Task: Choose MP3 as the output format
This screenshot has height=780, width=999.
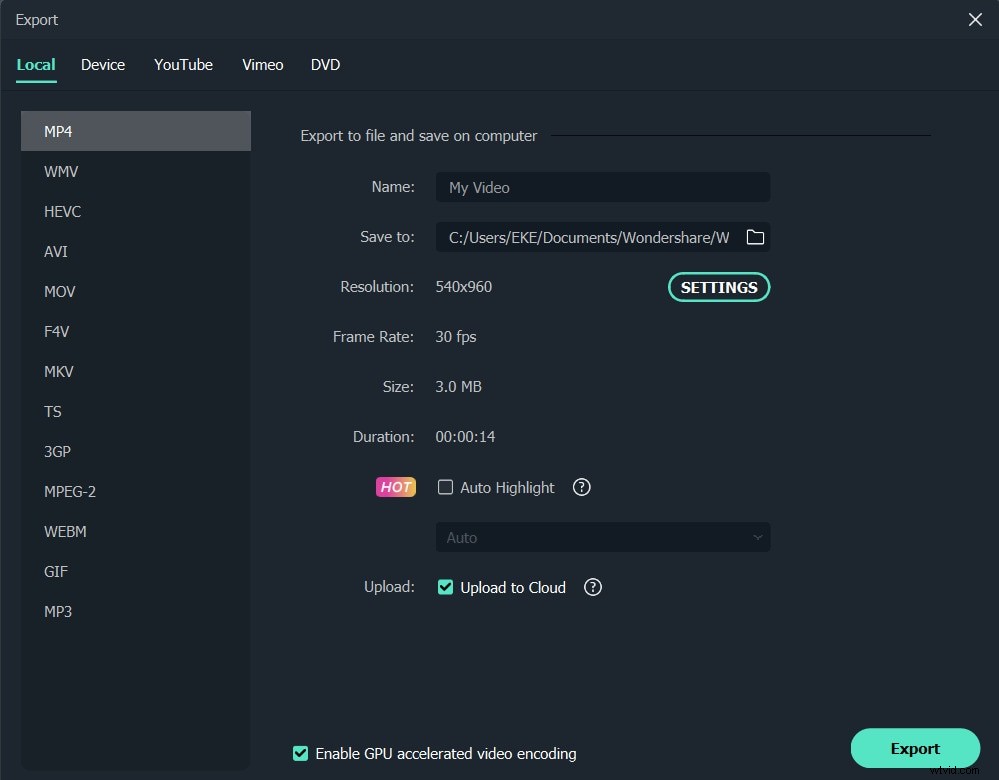Action: (x=58, y=611)
